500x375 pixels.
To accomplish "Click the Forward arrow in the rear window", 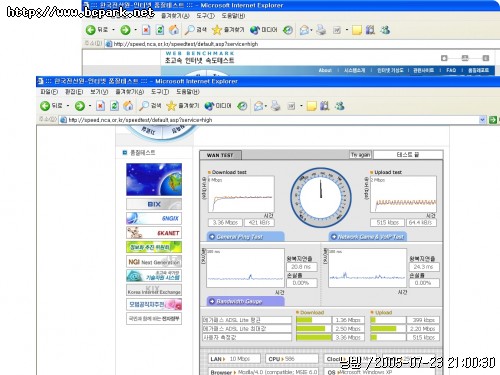I will 125,30.
